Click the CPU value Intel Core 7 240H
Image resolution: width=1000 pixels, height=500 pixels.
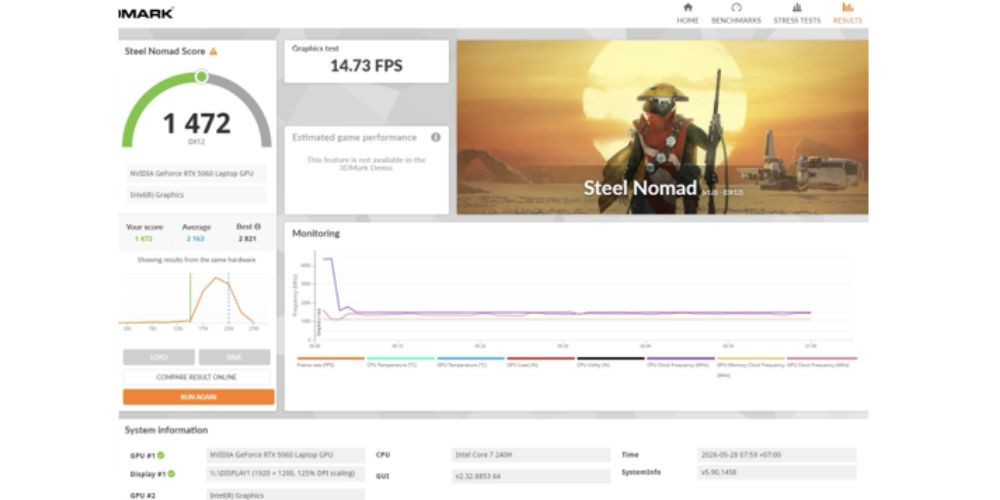pos(531,455)
